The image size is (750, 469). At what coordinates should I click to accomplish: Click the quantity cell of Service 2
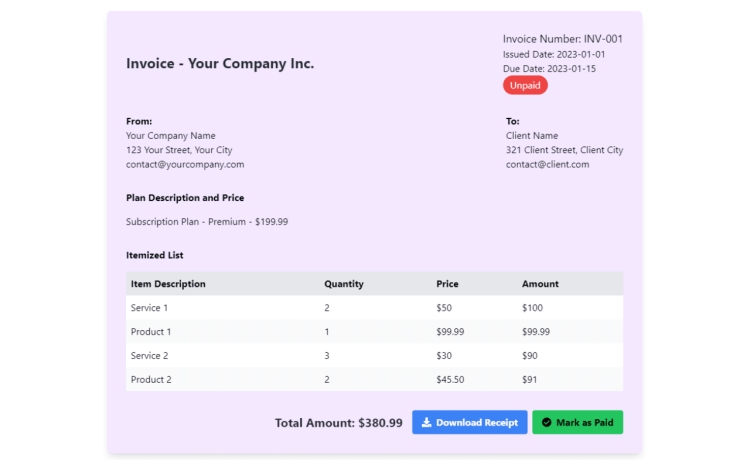click(x=327, y=356)
